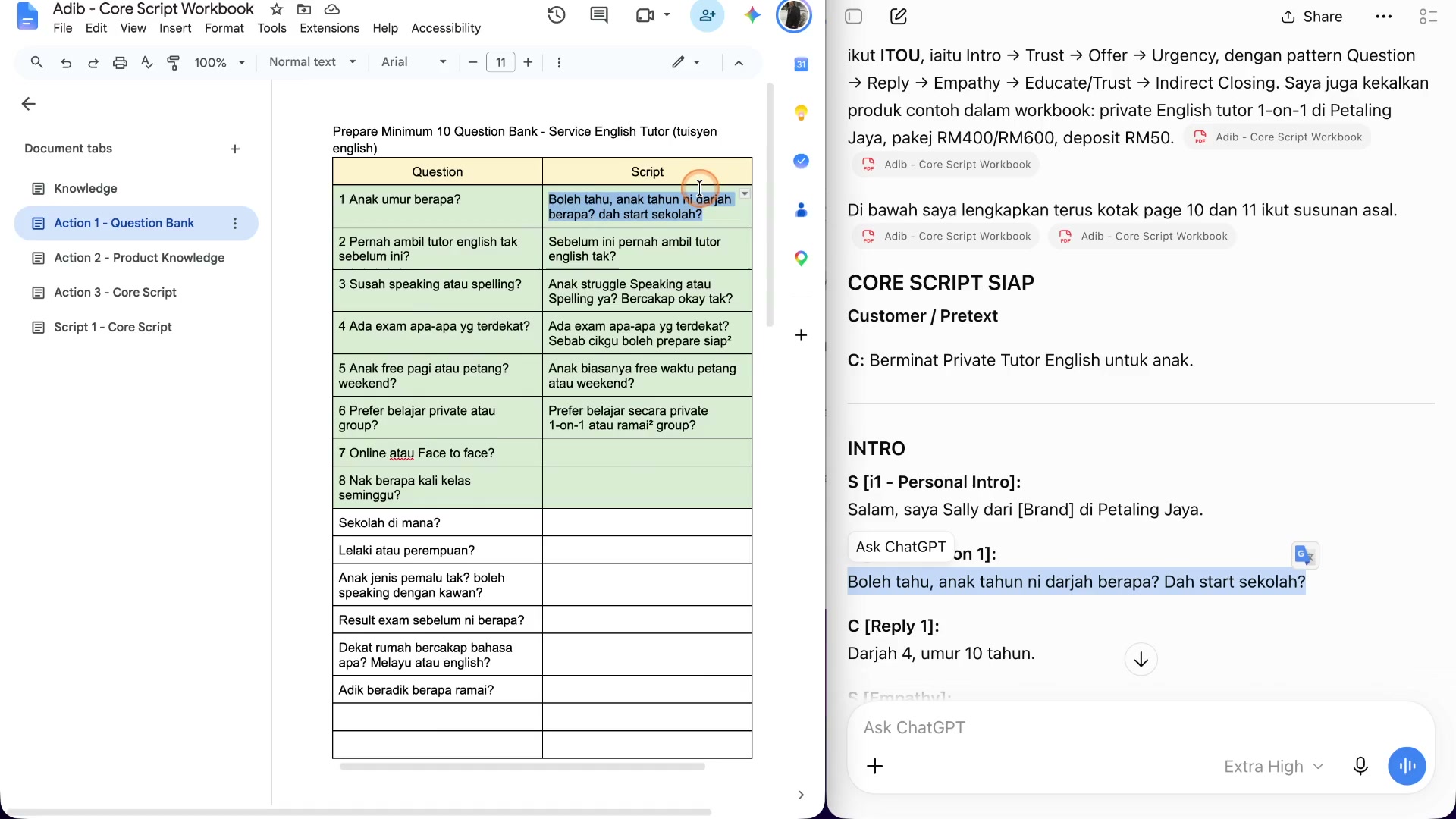Redo action in Docs toolbar
Screen dimensions: 1456x819
pos(93,63)
